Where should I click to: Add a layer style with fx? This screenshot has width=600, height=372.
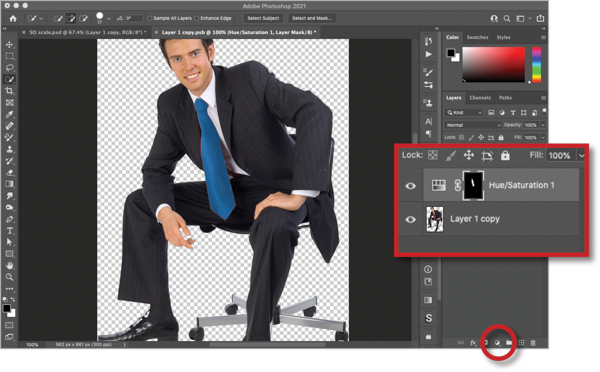[x=473, y=343]
